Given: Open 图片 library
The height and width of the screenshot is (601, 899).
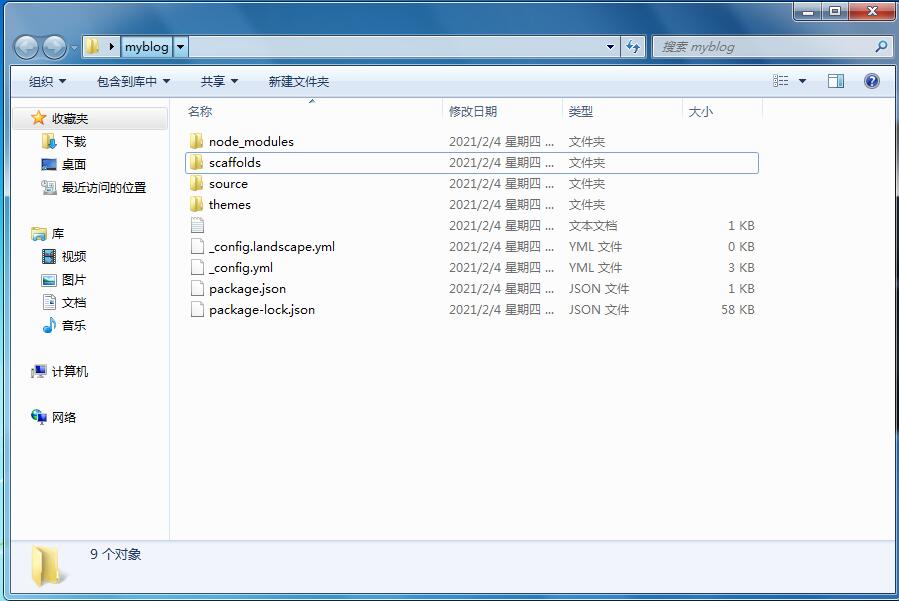Looking at the screenshot, I should 74,279.
